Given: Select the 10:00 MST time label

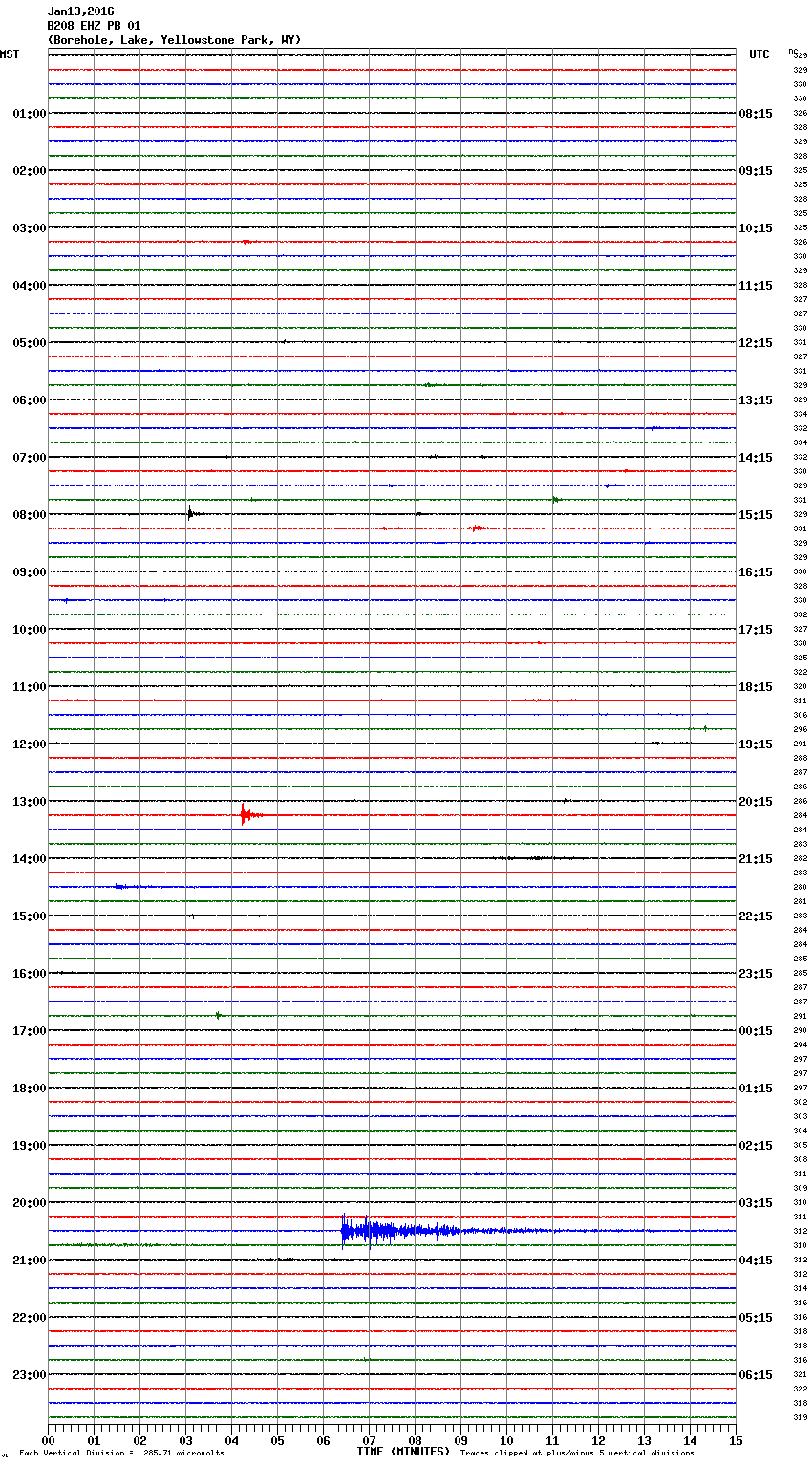Looking at the screenshot, I should click(30, 630).
